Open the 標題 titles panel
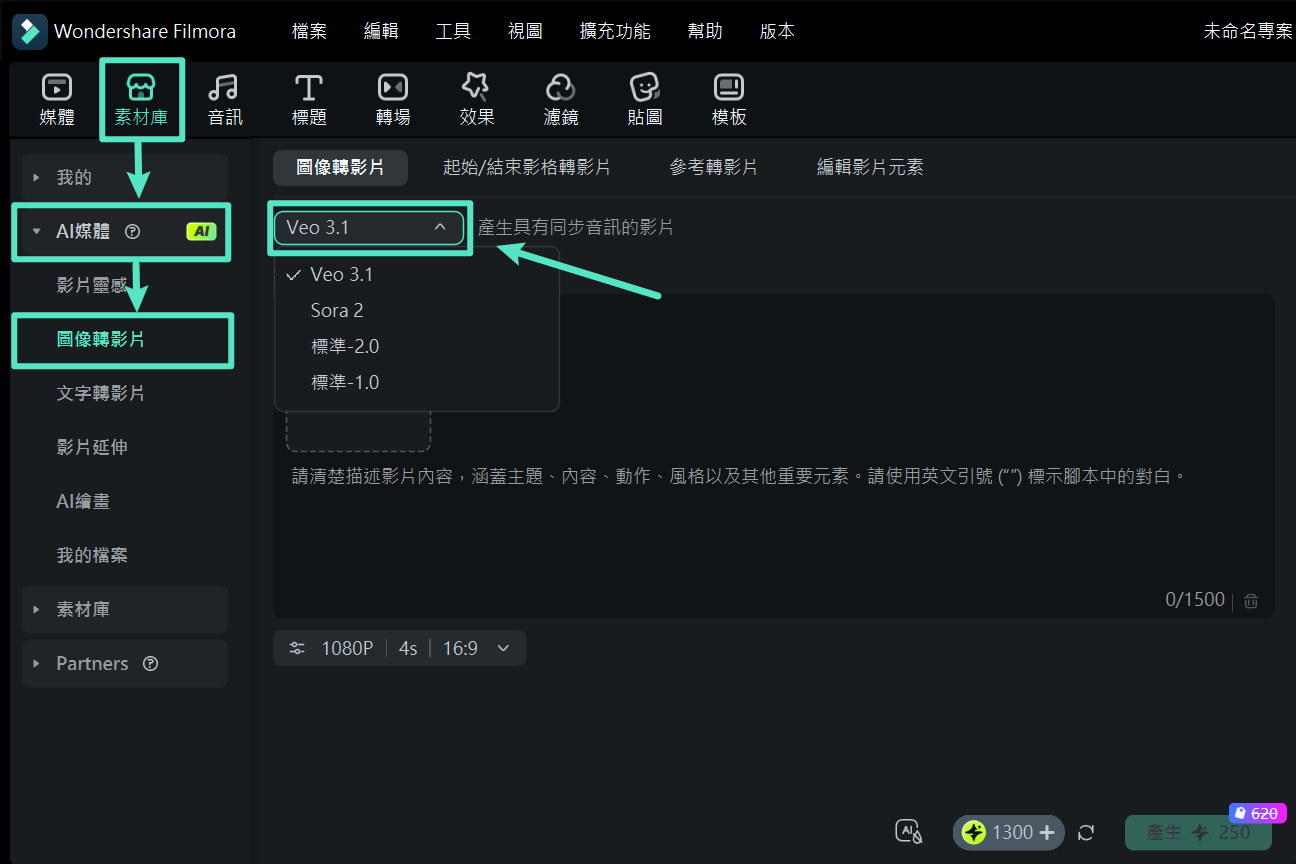Screen dimensions: 1296x864 tap(309, 98)
